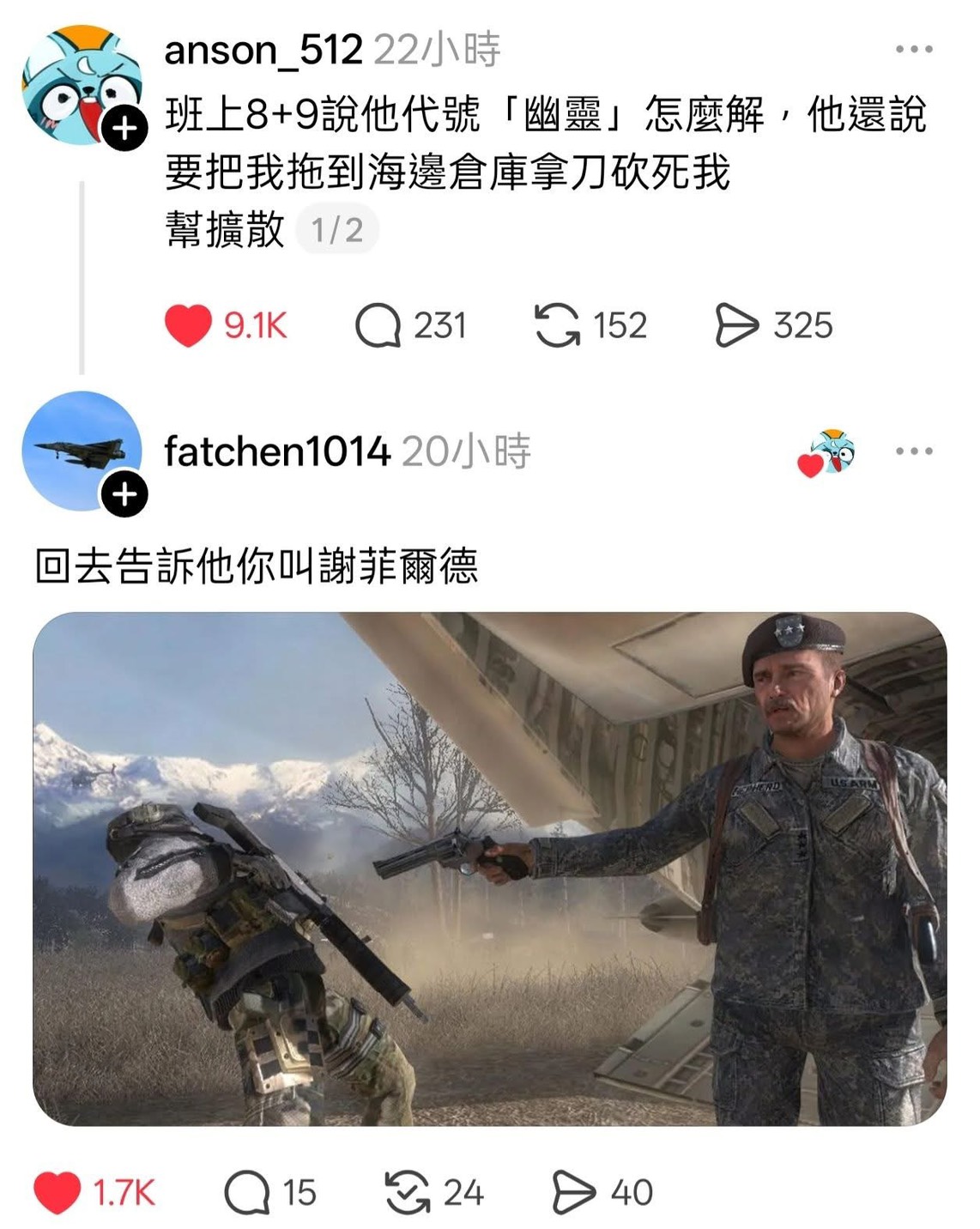The height and width of the screenshot is (1229, 980).
Task: Share fatchen1014's reply with 40 shares
Action: (x=573, y=1193)
